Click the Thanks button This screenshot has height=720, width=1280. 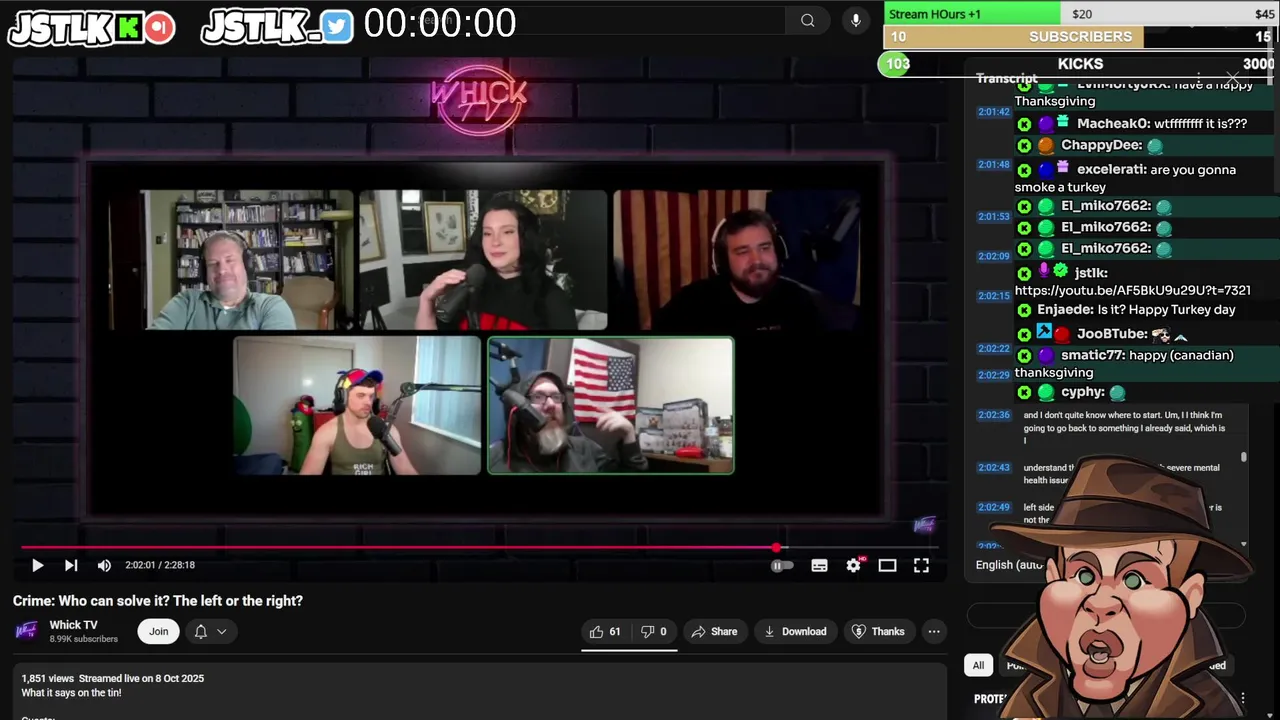(x=878, y=631)
